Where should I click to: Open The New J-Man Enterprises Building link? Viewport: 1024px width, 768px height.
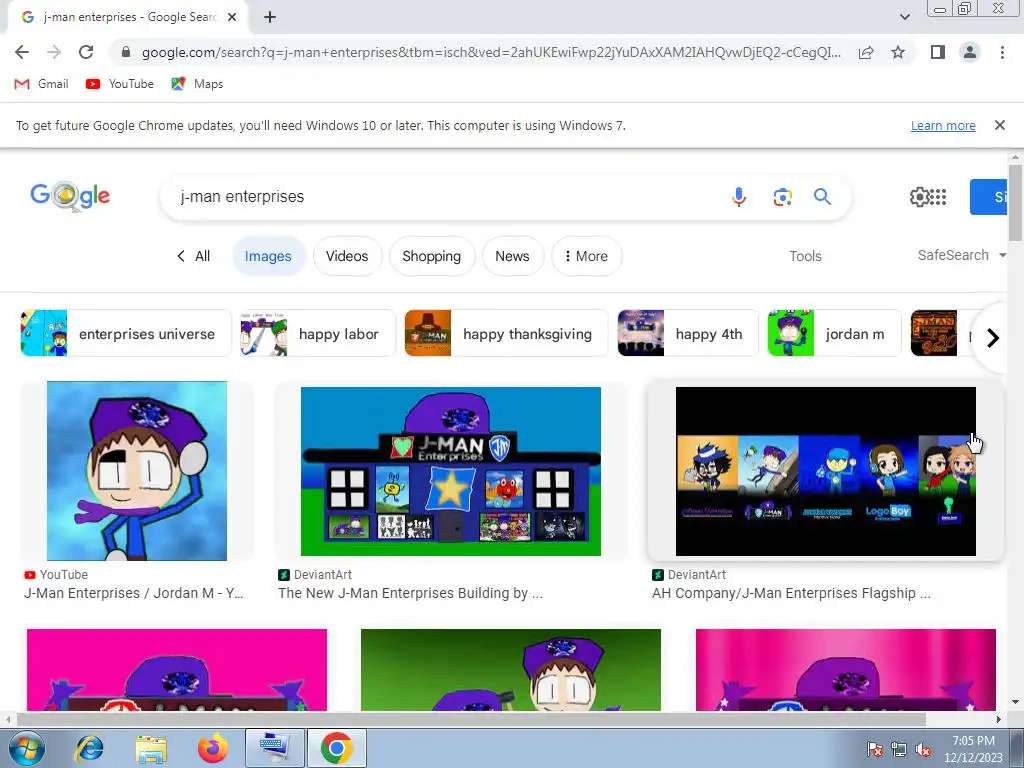[410, 593]
